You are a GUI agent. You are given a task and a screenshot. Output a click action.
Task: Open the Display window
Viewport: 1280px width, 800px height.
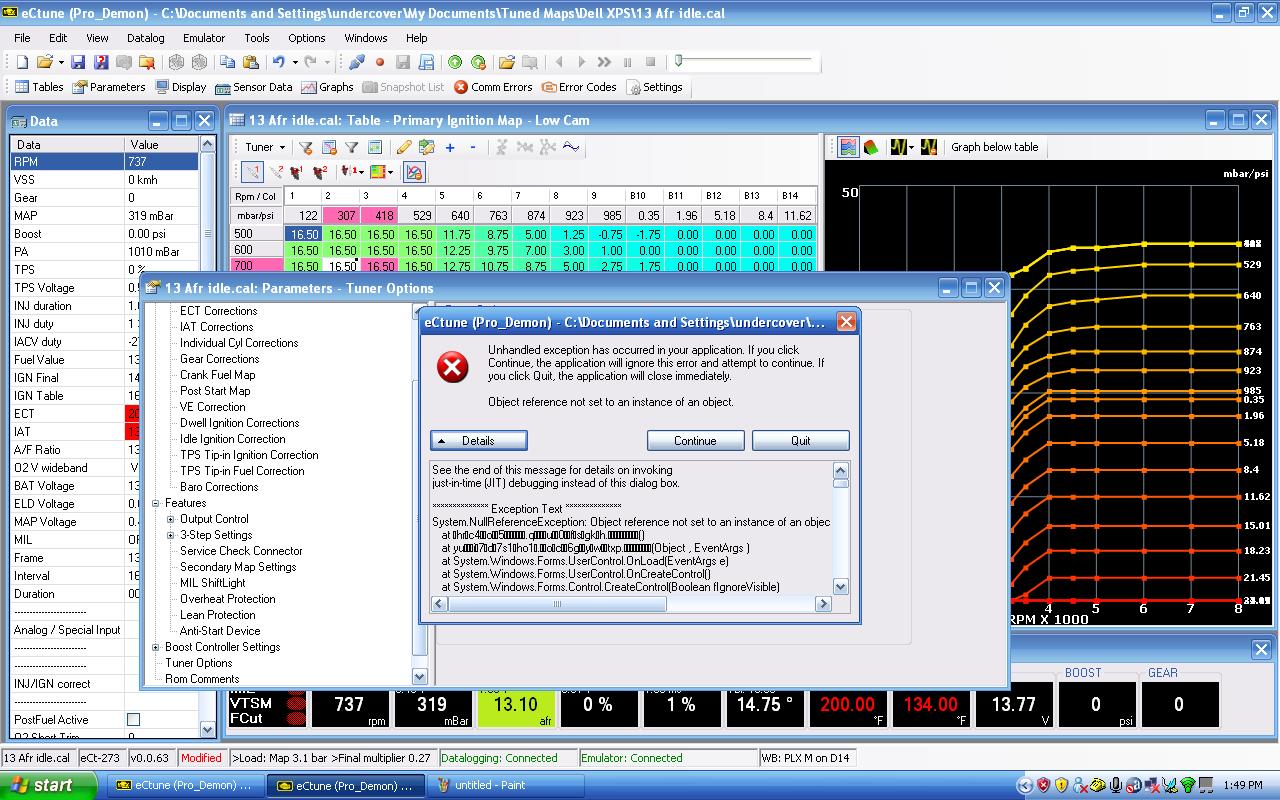tap(180, 87)
